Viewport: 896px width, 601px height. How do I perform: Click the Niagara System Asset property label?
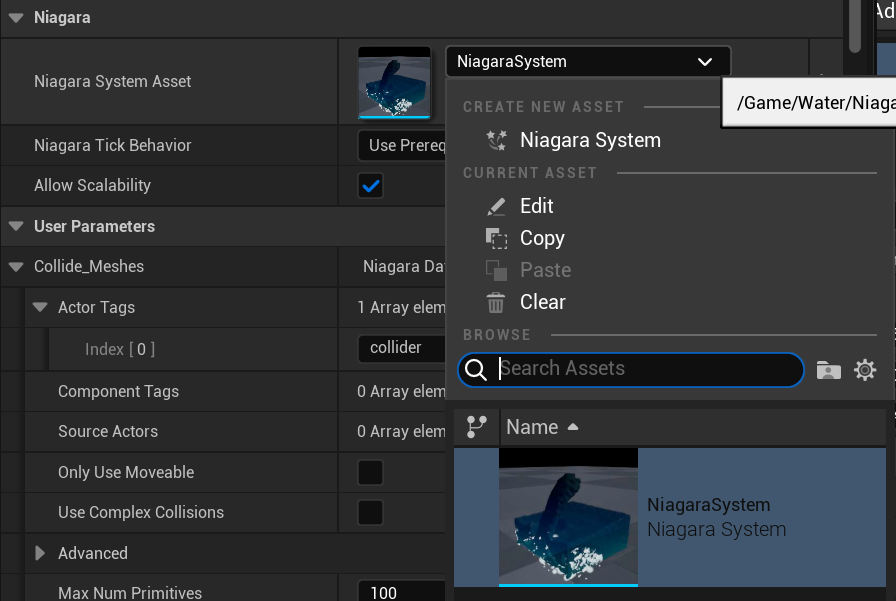pos(113,82)
